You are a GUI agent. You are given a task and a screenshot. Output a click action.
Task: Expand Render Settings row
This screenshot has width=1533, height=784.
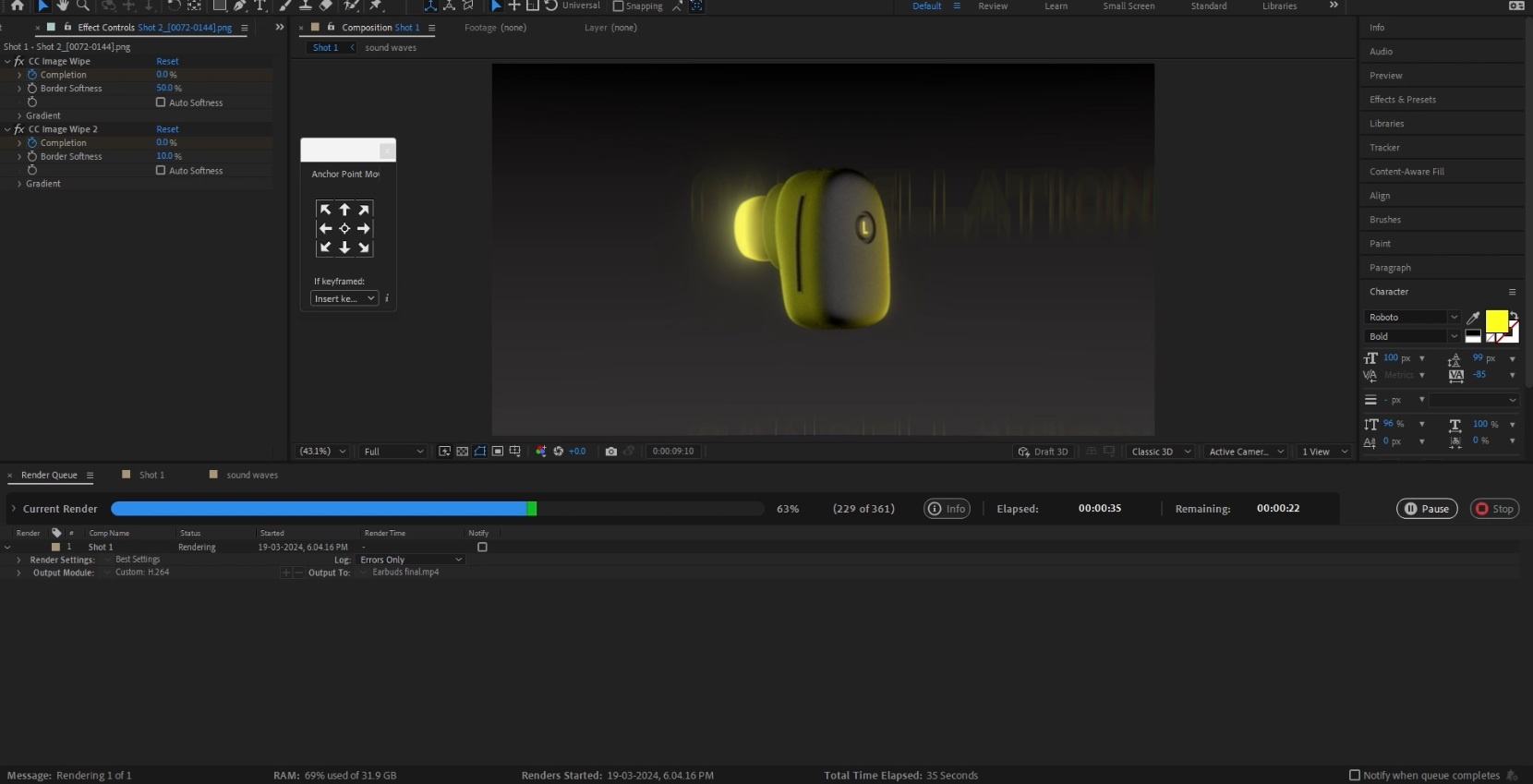click(x=18, y=561)
